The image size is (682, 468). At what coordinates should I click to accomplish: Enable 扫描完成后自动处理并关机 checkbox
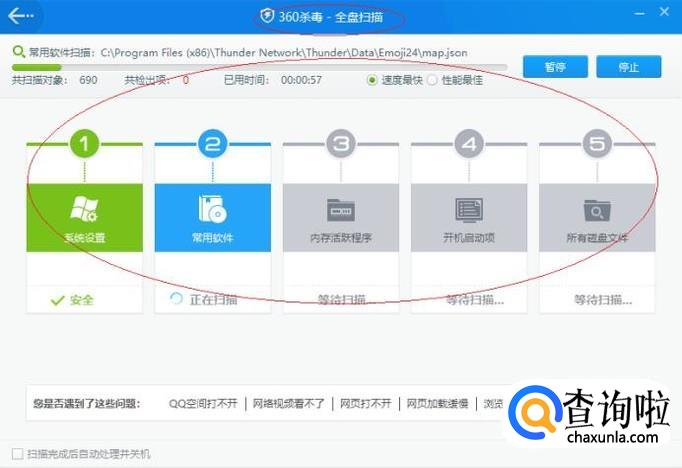click(x=17, y=454)
